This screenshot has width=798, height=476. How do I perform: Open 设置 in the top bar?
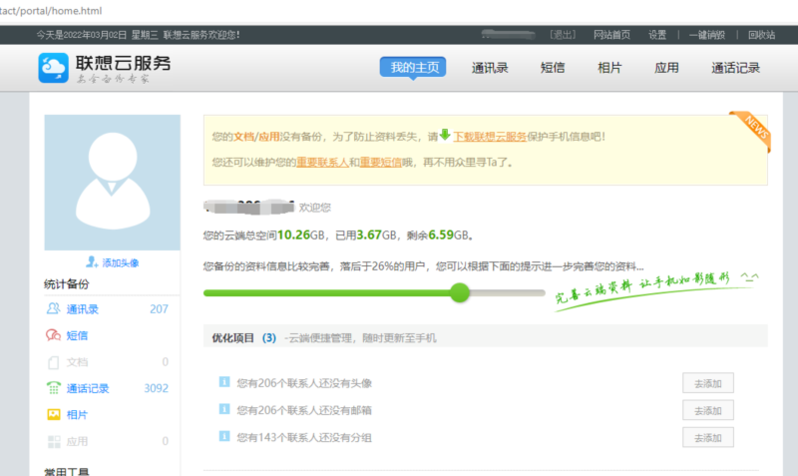tap(657, 34)
